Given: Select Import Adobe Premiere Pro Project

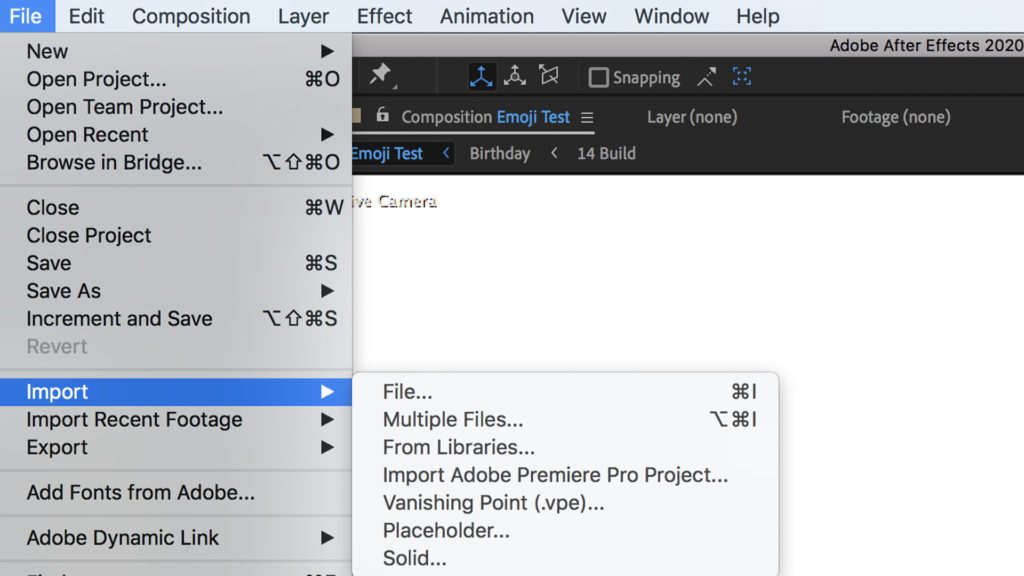Looking at the screenshot, I should [x=555, y=475].
